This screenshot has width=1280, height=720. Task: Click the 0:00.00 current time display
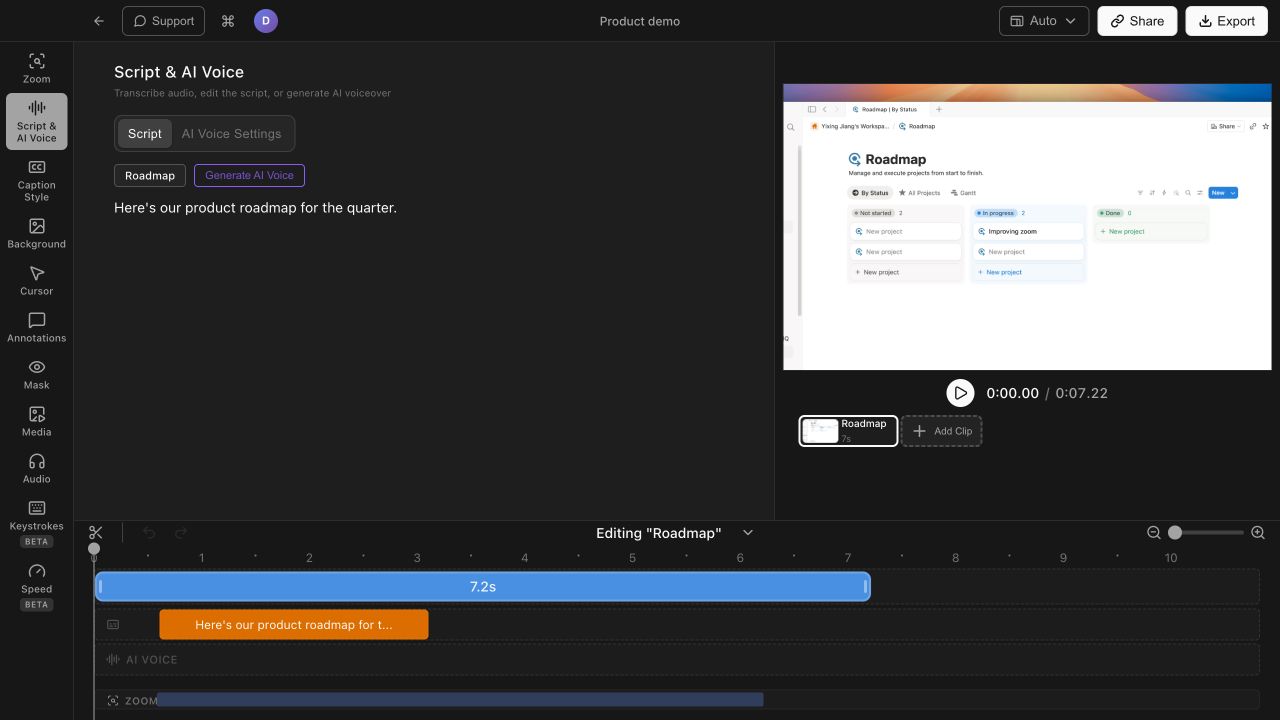coord(1012,393)
